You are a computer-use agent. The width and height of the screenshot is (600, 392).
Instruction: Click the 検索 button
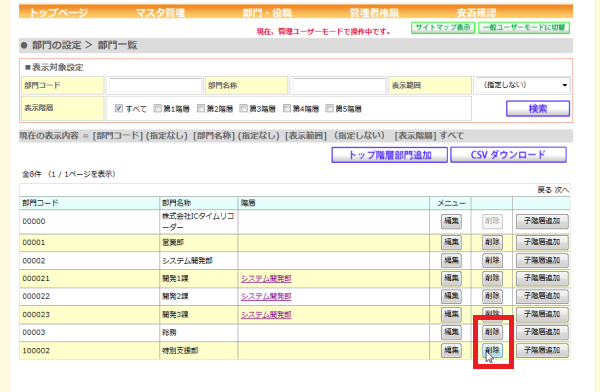point(538,109)
